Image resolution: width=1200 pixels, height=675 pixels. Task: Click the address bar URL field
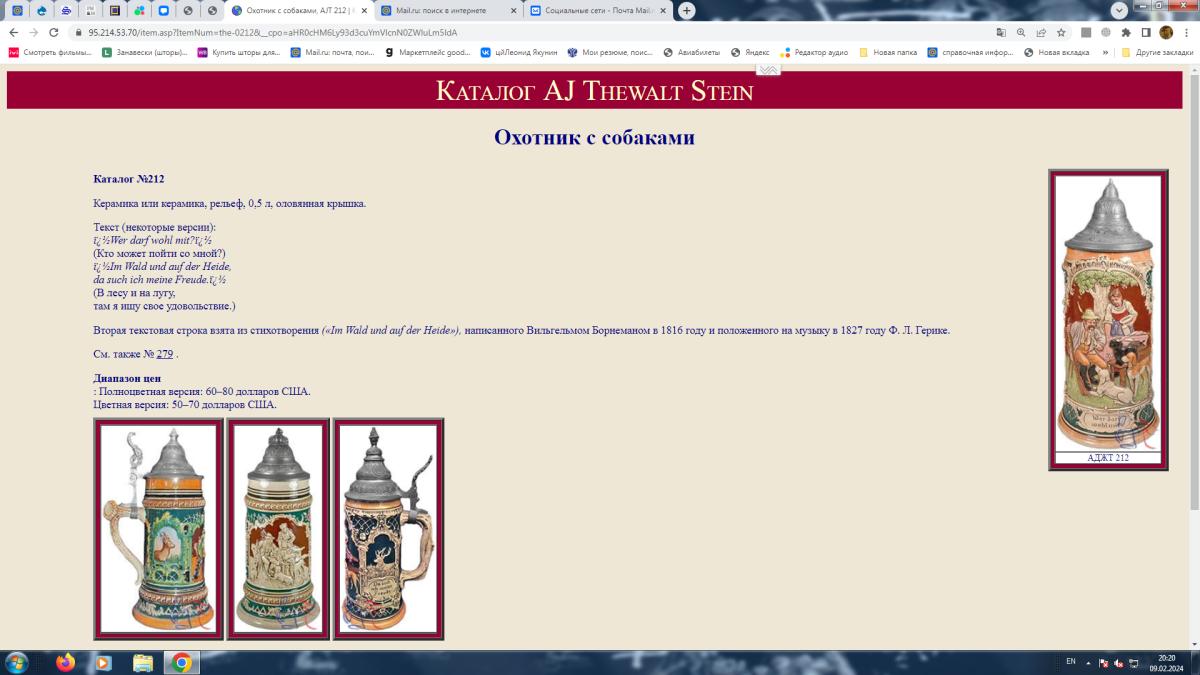530,32
